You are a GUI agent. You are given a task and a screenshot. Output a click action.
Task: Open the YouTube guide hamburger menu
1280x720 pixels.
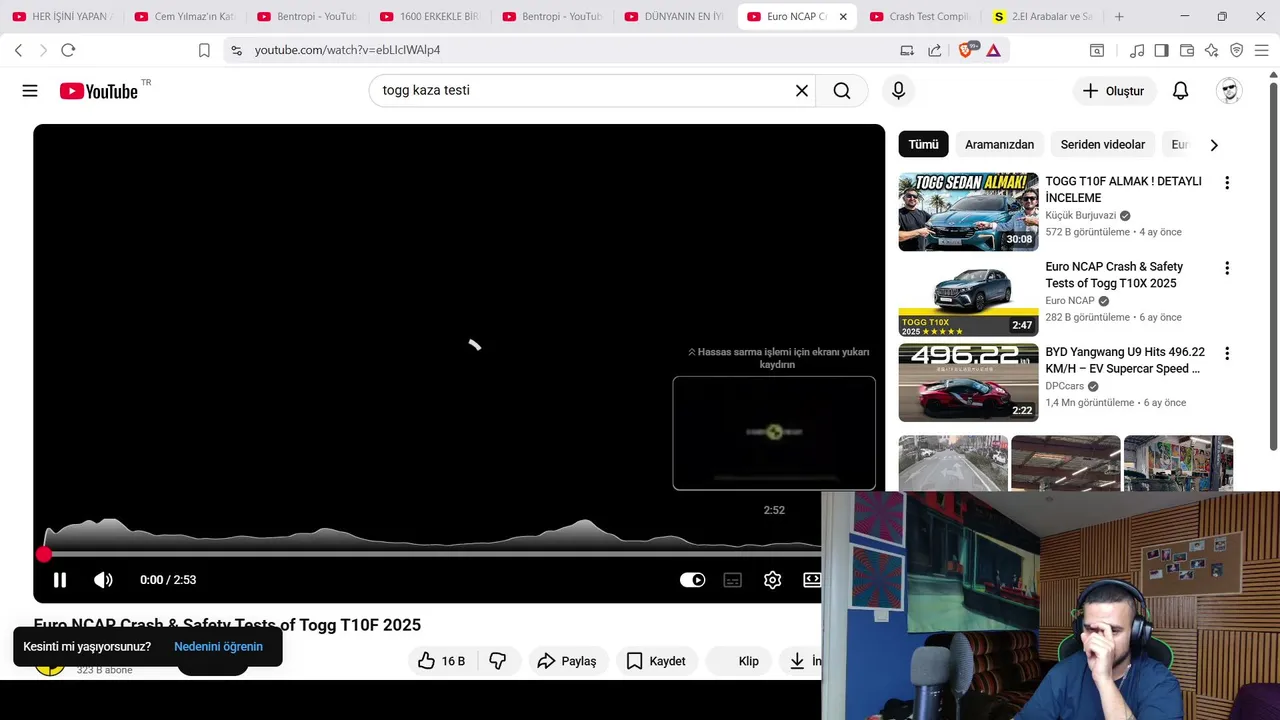30,91
